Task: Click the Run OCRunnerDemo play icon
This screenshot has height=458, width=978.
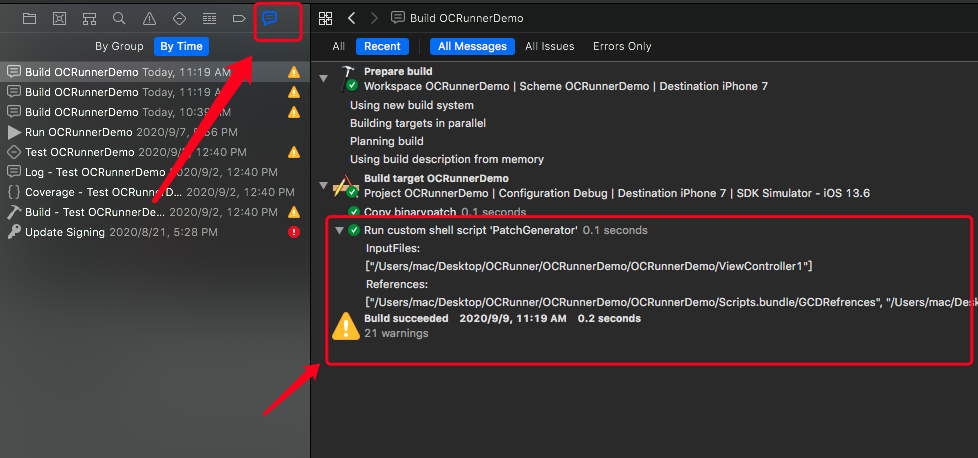Action: [14, 132]
